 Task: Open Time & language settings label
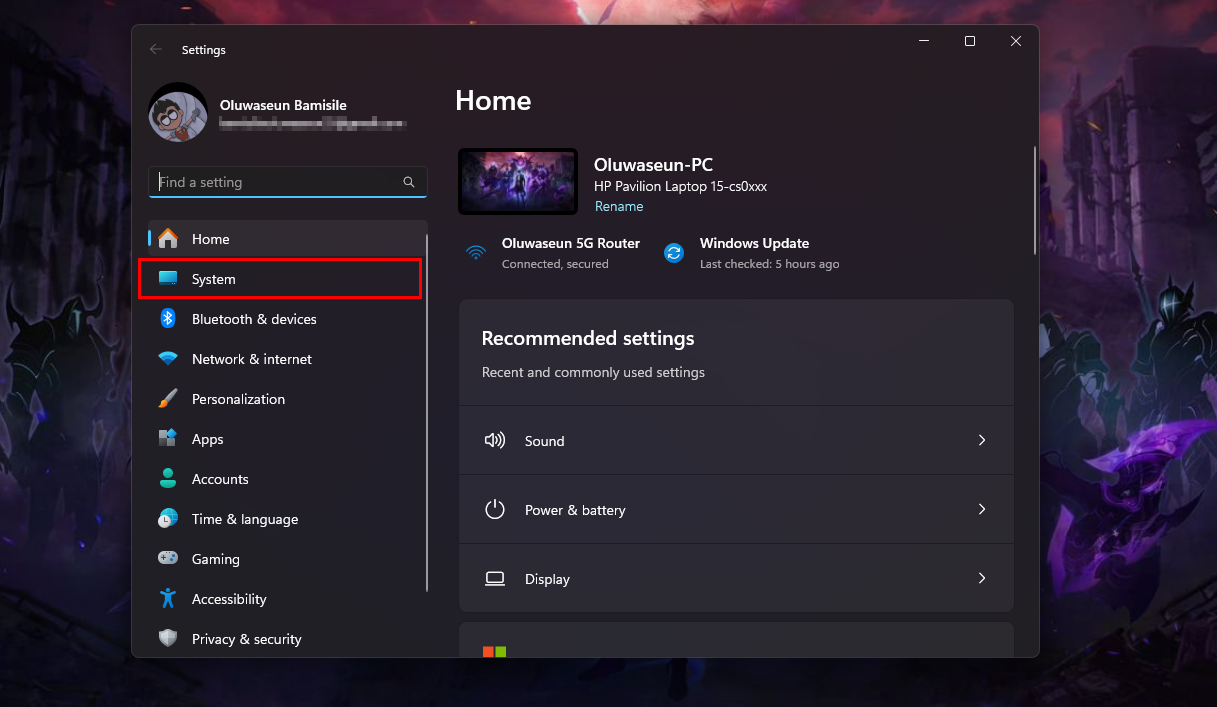click(245, 519)
